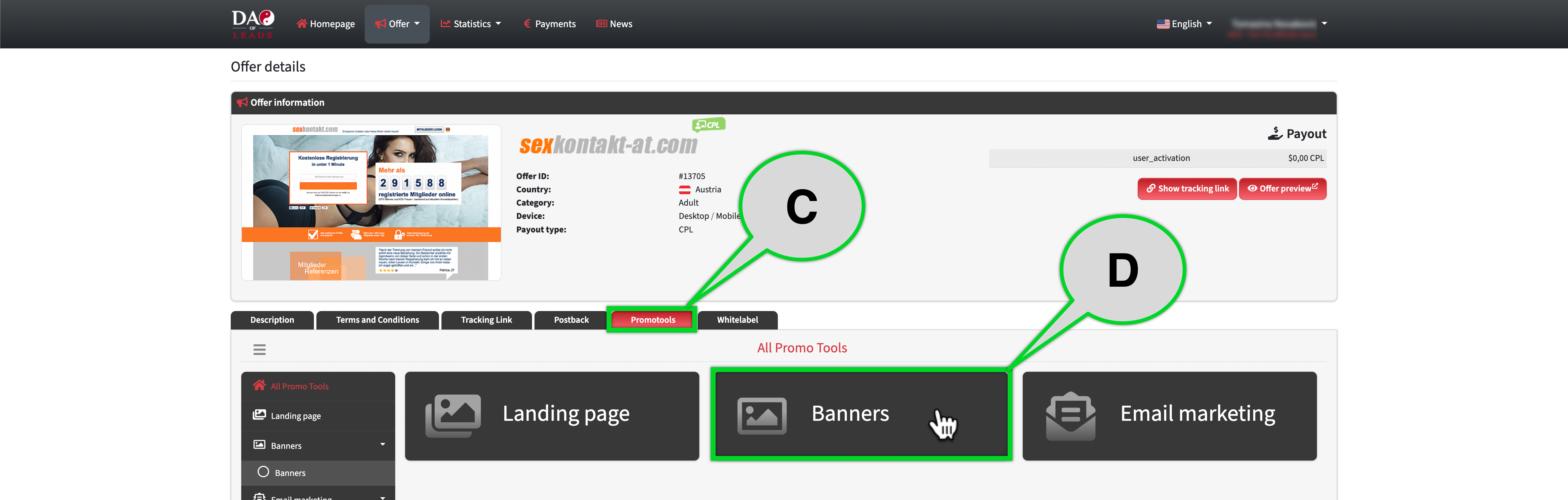Click the Email marketing envelope icon
Screen dimensions: 1568x500
[1070, 415]
